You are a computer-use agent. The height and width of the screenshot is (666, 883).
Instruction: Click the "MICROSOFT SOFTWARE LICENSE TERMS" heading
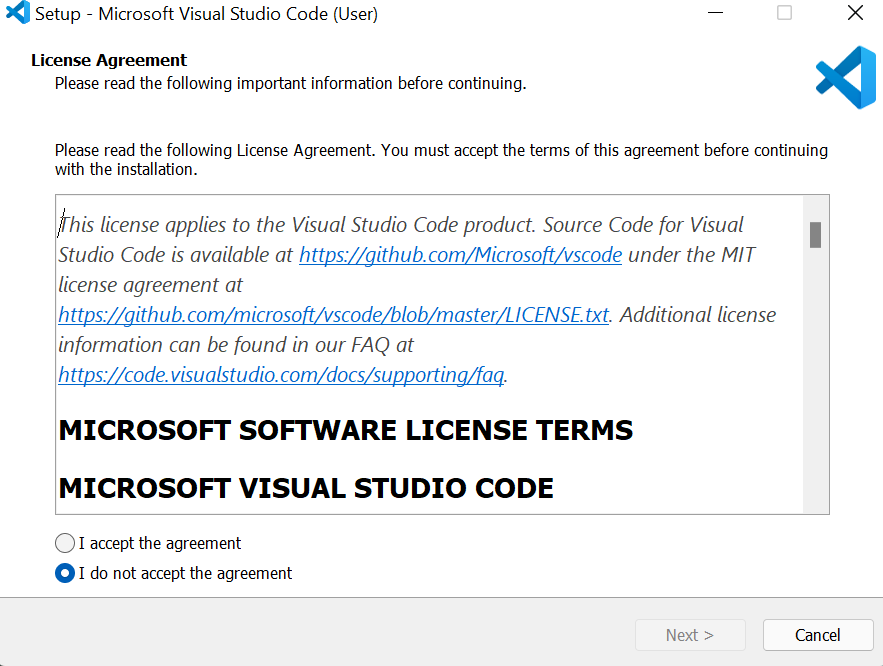346,431
